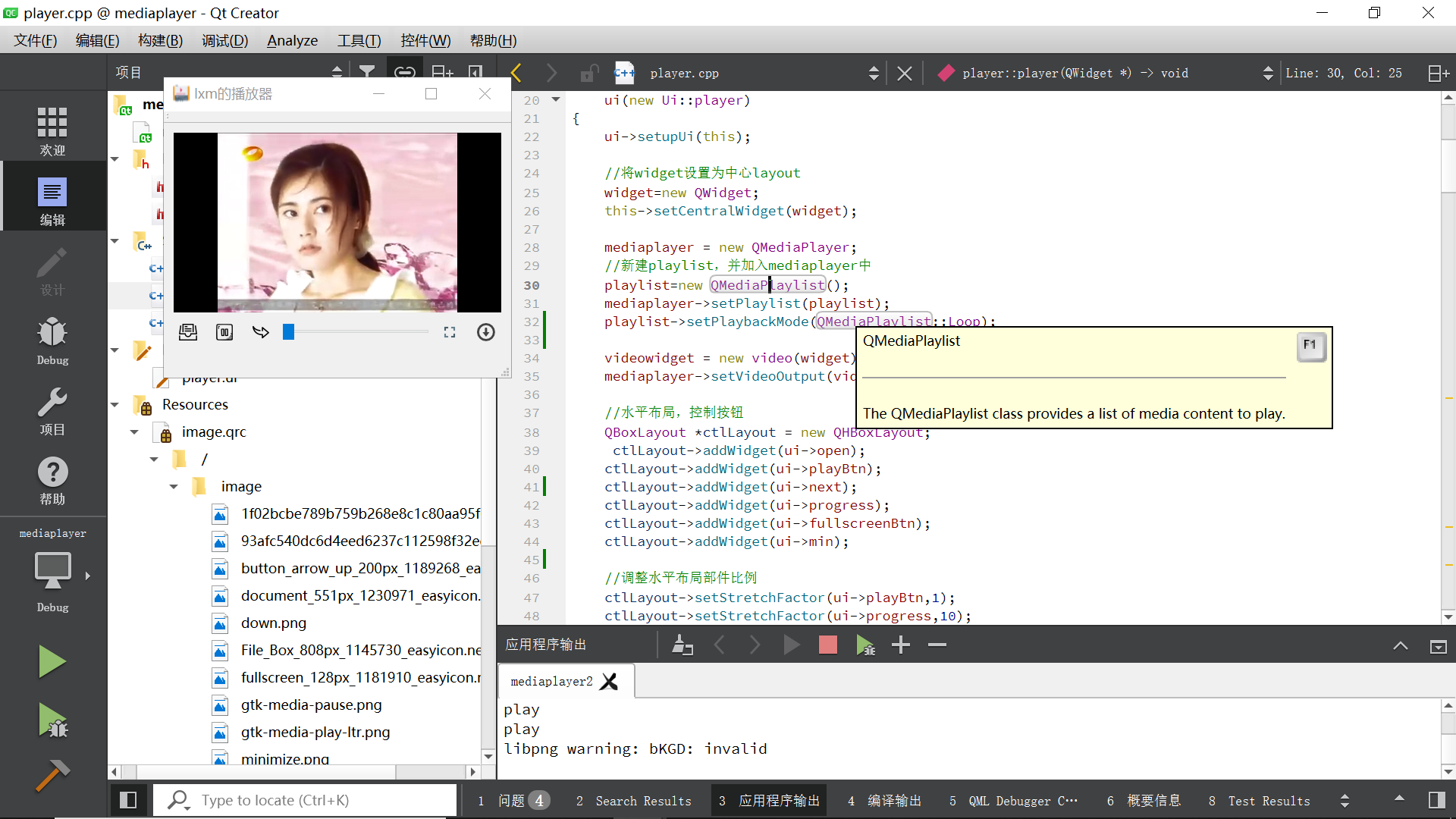This screenshot has width=1456, height=819.
Task: Open the Analyze menu
Action: click(x=292, y=41)
